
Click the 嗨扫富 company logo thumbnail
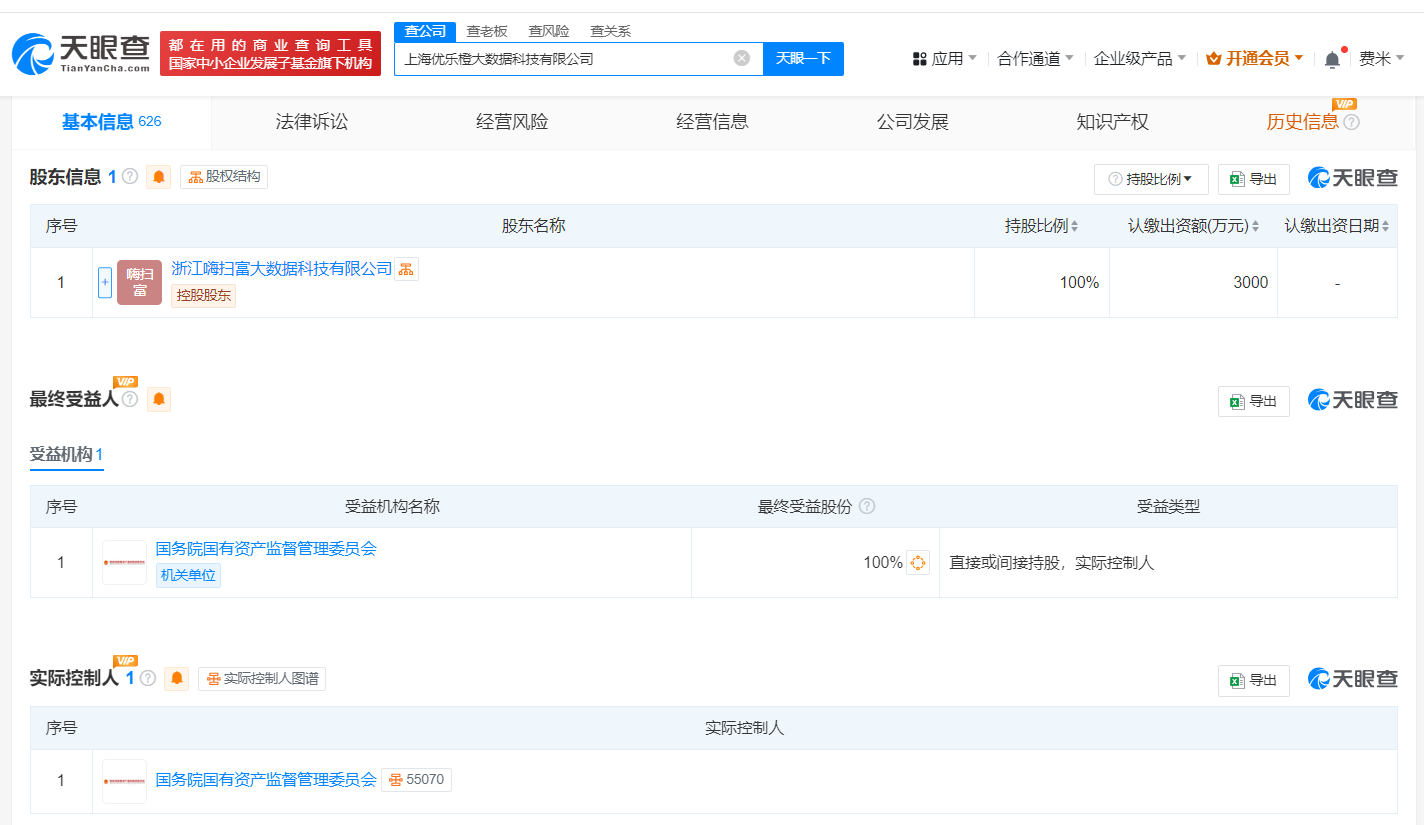click(x=139, y=282)
